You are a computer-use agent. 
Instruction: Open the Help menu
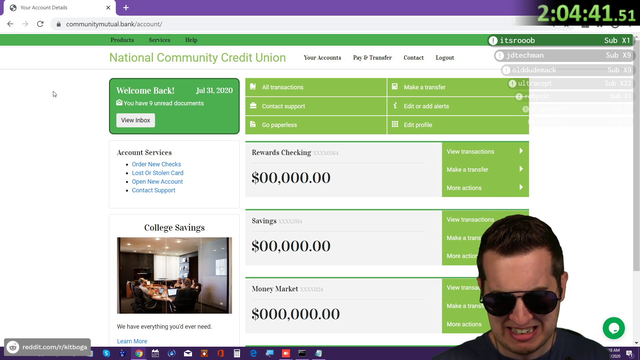click(x=191, y=40)
